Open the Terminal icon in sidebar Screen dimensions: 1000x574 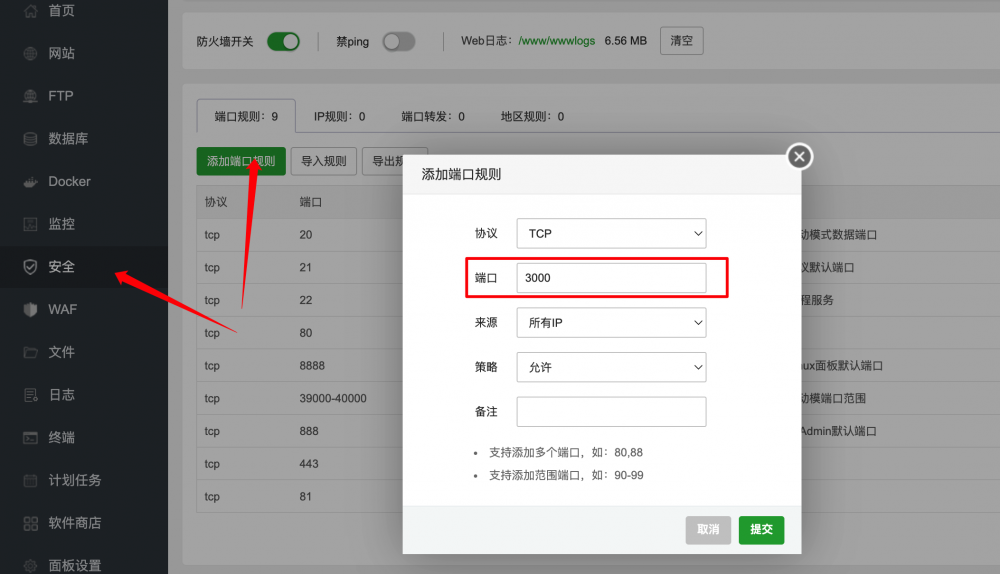[x=30, y=438]
